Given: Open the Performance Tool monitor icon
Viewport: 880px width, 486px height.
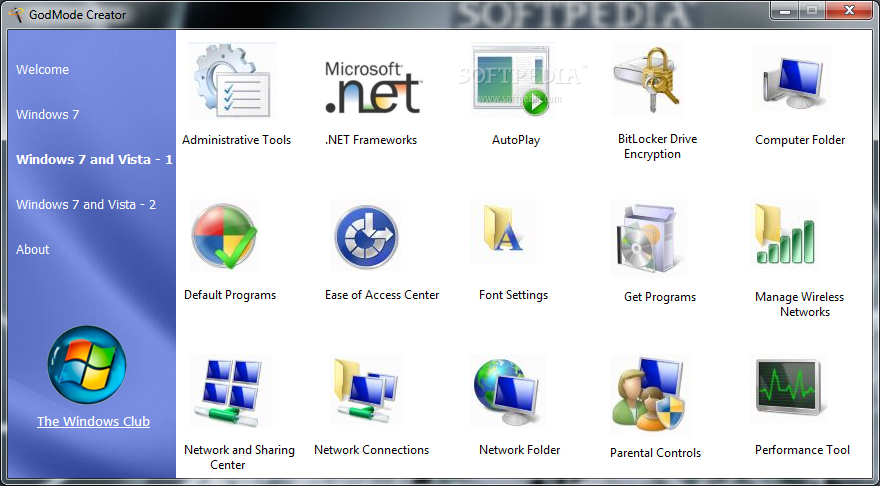Looking at the screenshot, I should point(789,389).
